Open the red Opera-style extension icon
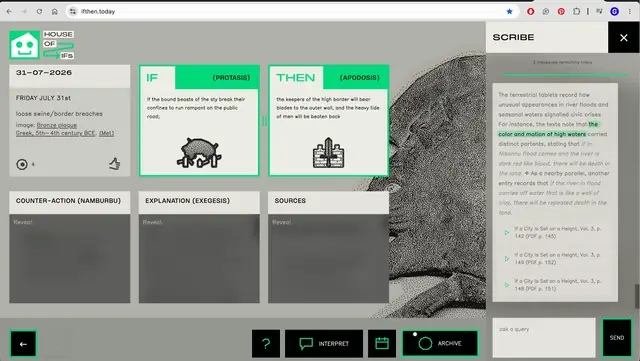 click(531, 11)
